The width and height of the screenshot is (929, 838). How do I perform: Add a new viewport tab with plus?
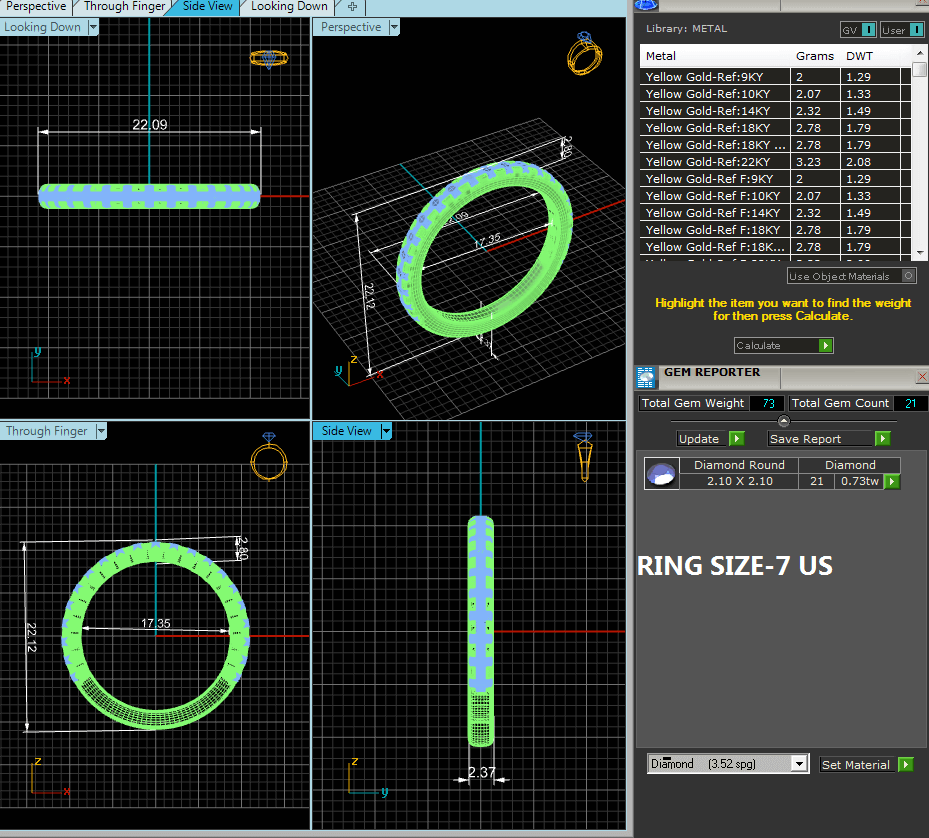click(351, 7)
